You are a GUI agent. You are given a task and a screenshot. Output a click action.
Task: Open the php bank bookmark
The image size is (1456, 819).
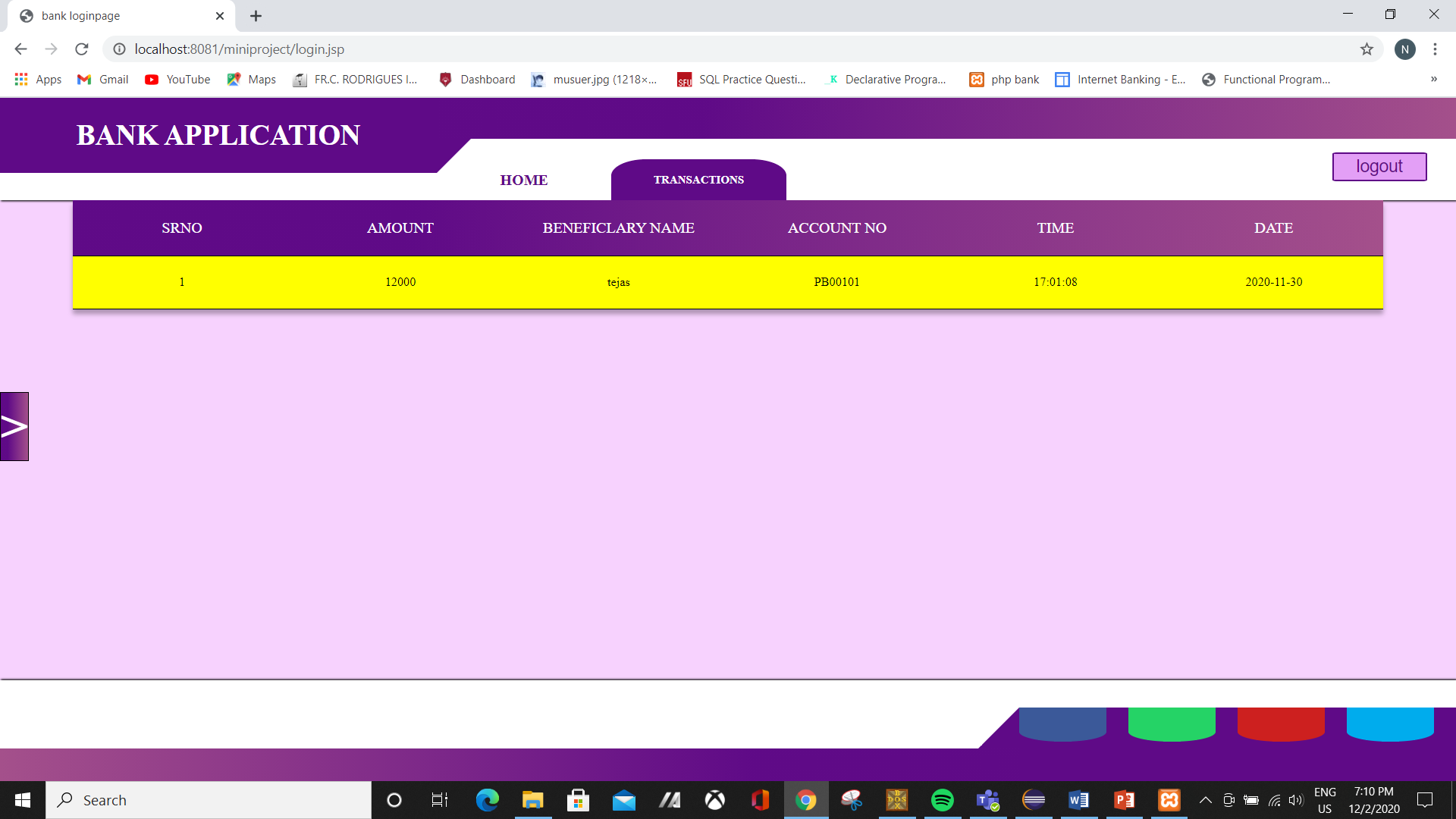pyautogui.click(x=1003, y=79)
